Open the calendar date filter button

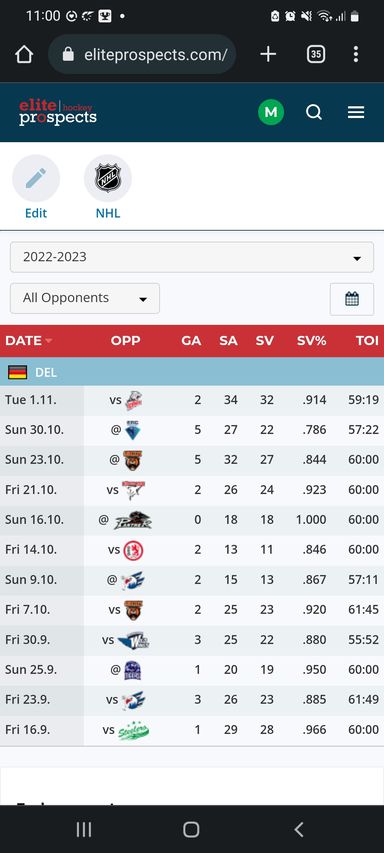(x=352, y=299)
